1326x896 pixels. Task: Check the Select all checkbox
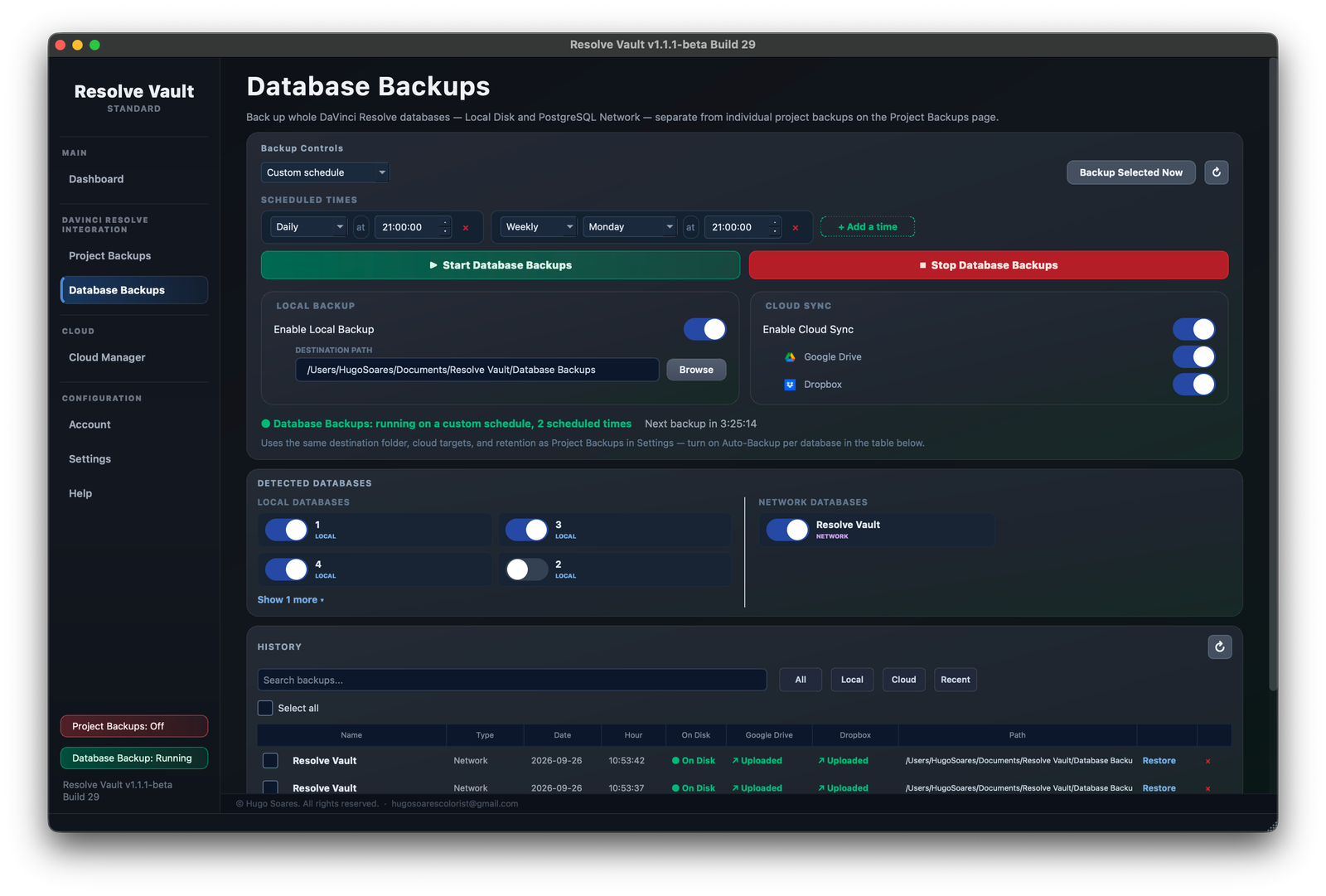click(x=265, y=708)
